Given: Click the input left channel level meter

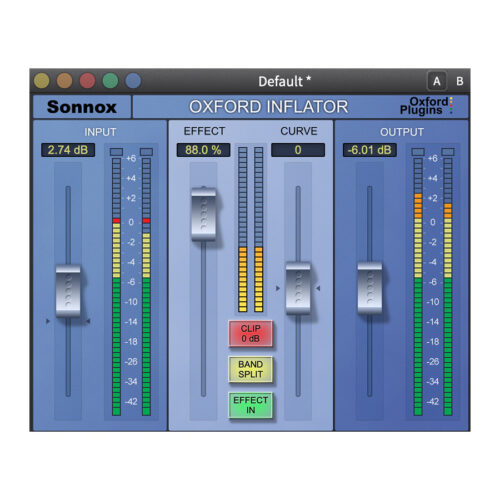Looking at the screenshot, I should pos(116,287).
